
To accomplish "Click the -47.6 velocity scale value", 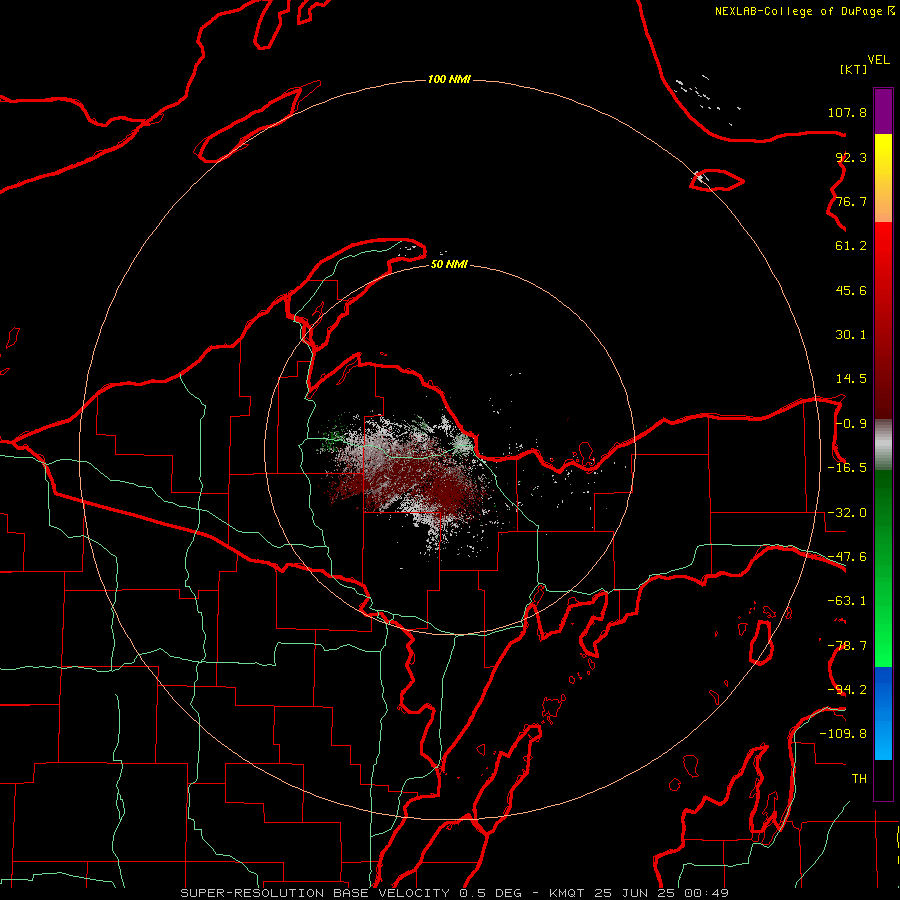I will point(847,557).
